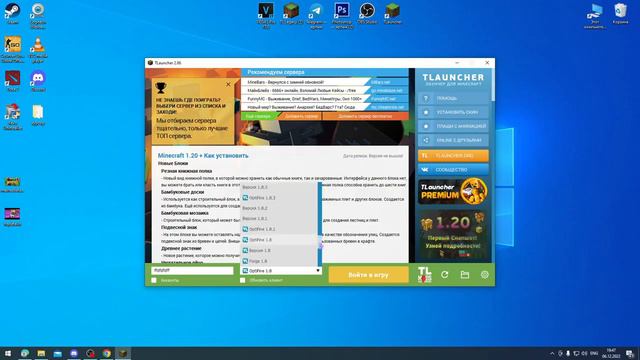640x360 pixels.
Task: Open This PC desktop icon
Action: pos(595,16)
